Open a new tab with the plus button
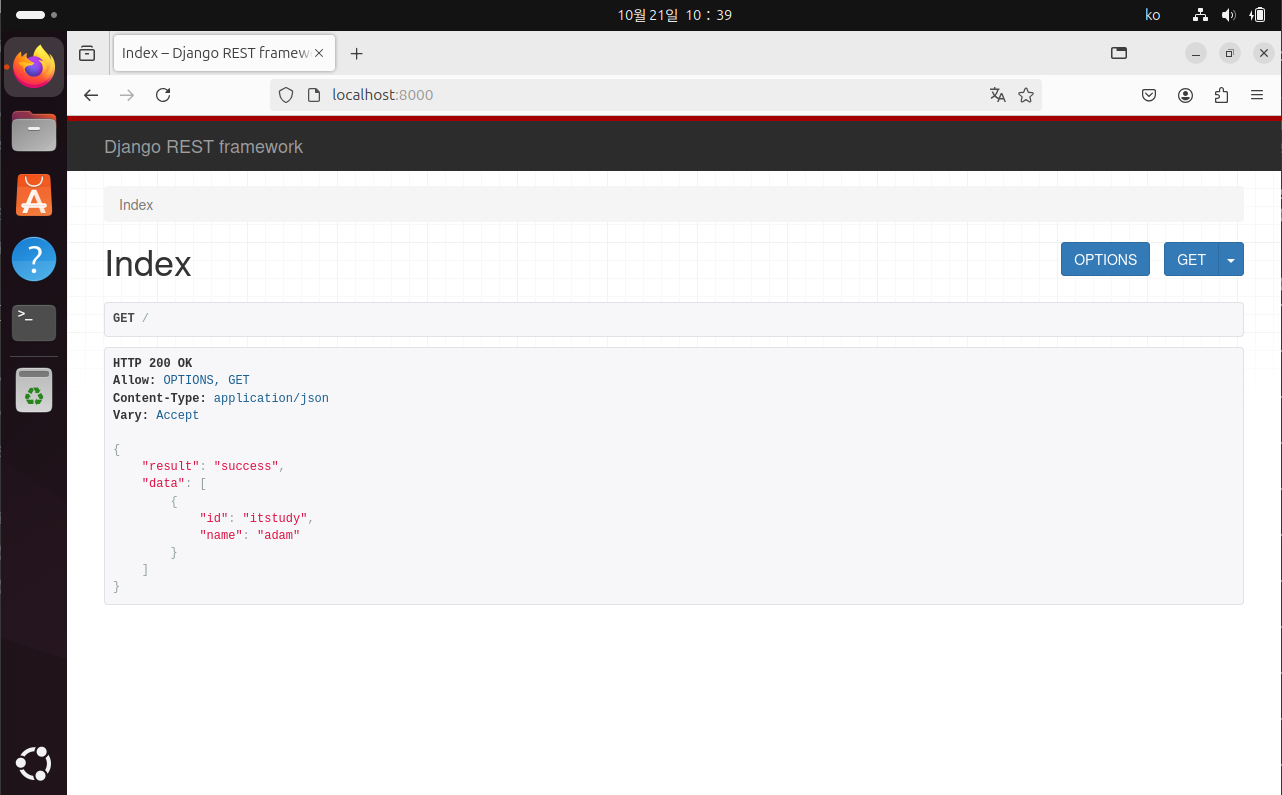This screenshot has width=1282, height=795. 356,53
